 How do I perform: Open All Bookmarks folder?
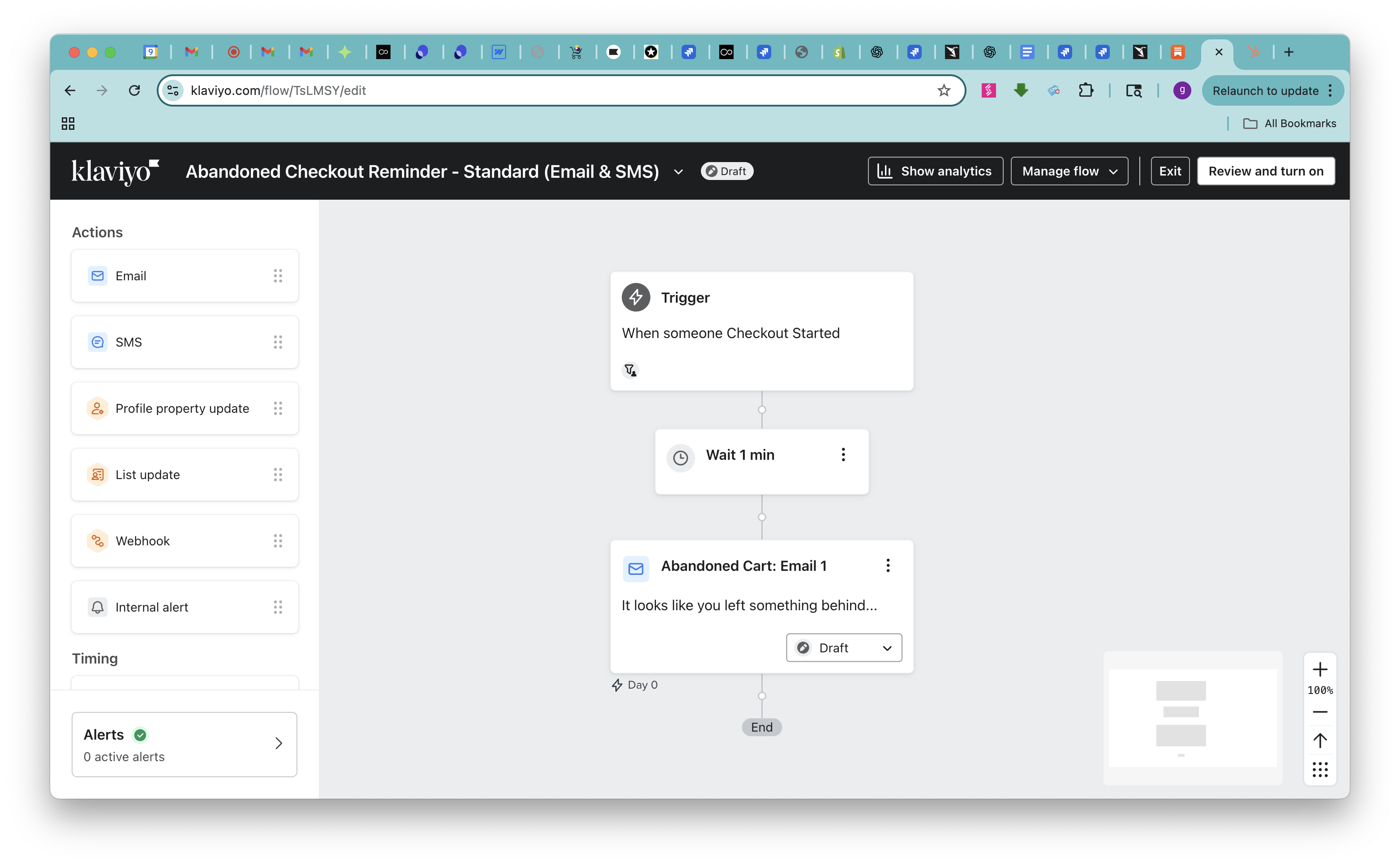[x=1289, y=124]
